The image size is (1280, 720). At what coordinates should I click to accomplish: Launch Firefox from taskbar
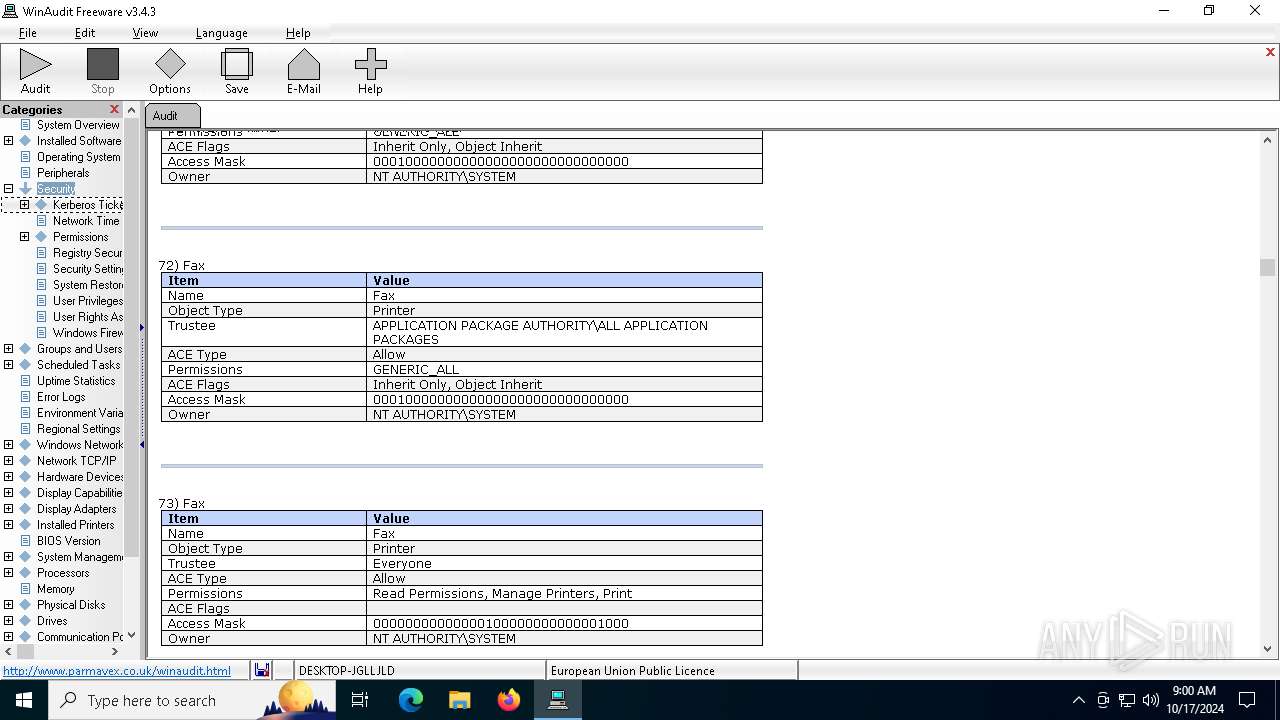pos(509,700)
